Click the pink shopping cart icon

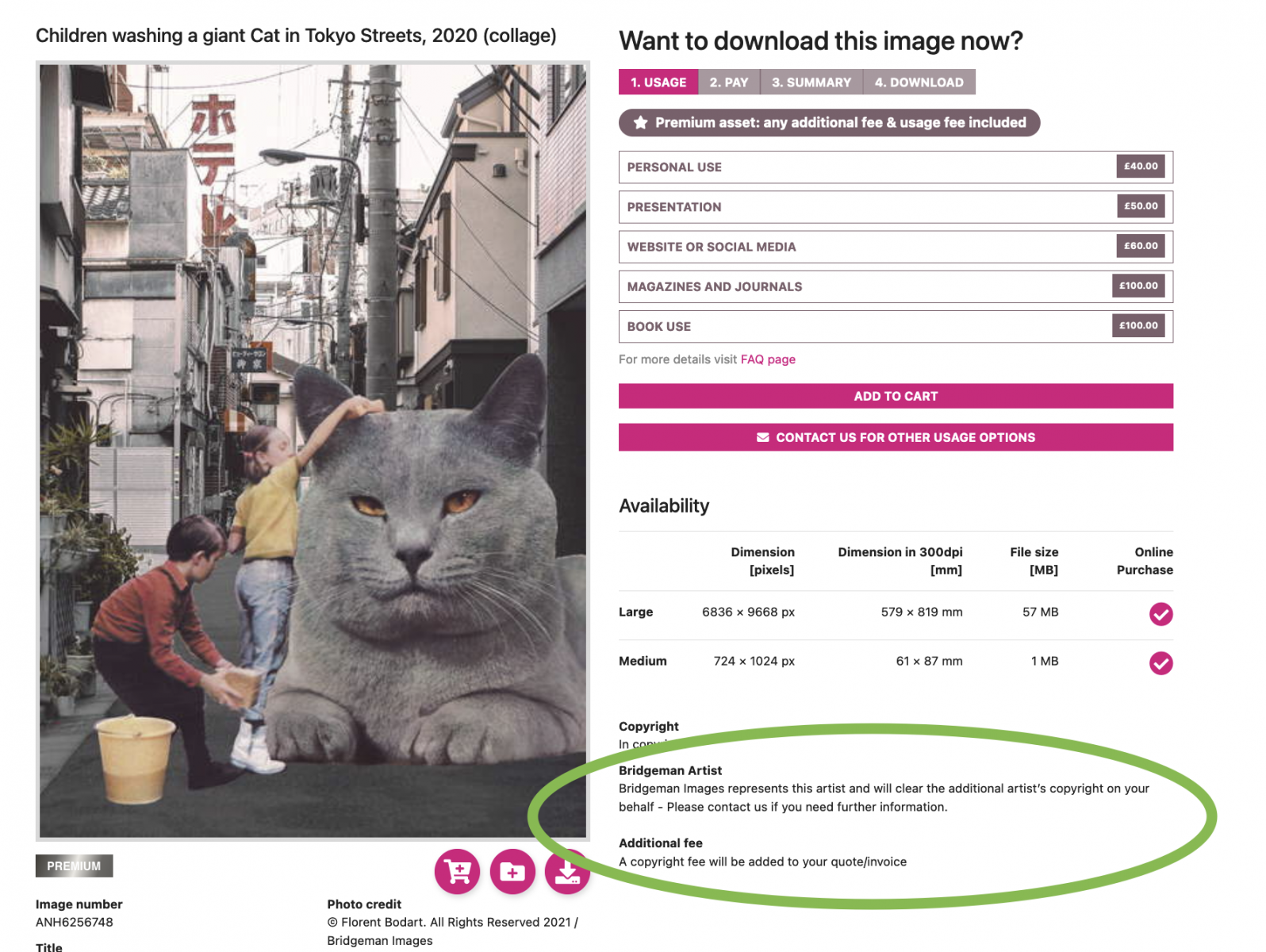point(457,872)
